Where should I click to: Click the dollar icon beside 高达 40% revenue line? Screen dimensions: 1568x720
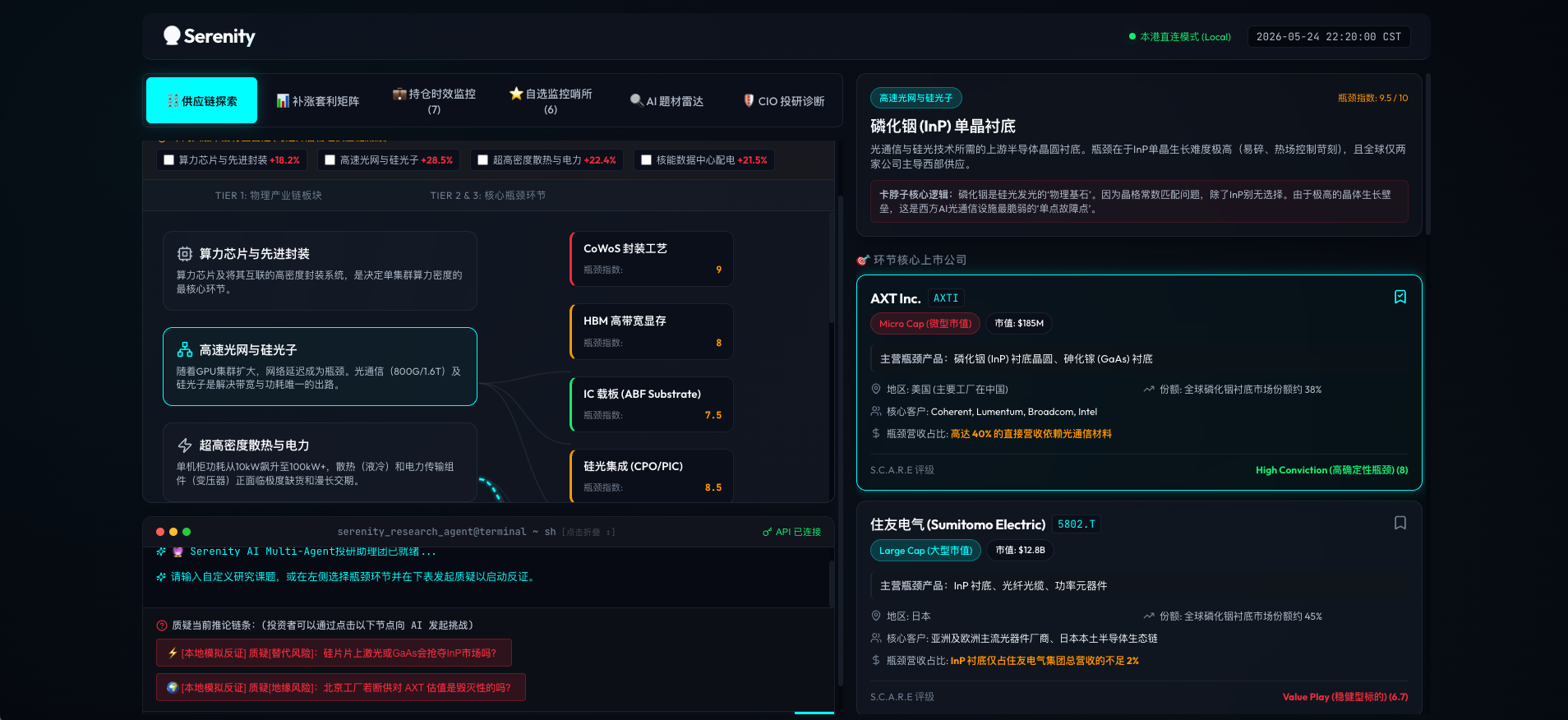pyautogui.click(x=876, y=433)
